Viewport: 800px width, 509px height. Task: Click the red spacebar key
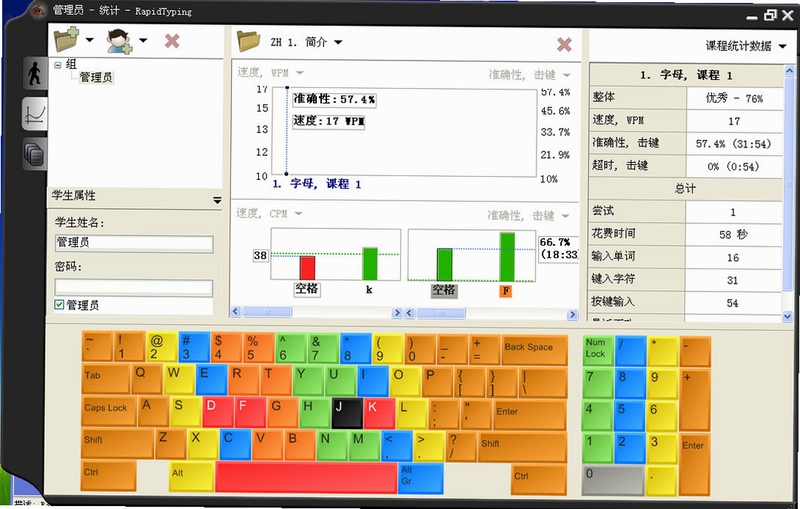[306, 477]
